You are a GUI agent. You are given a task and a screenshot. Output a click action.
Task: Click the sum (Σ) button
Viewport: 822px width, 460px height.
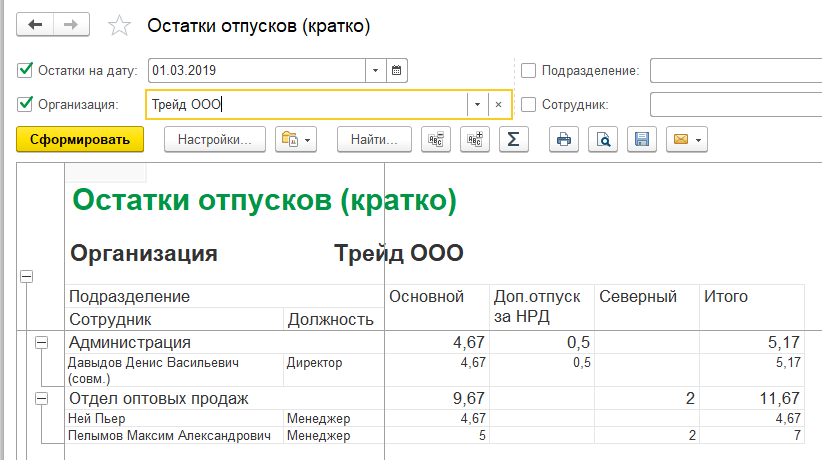pos(513,139)
